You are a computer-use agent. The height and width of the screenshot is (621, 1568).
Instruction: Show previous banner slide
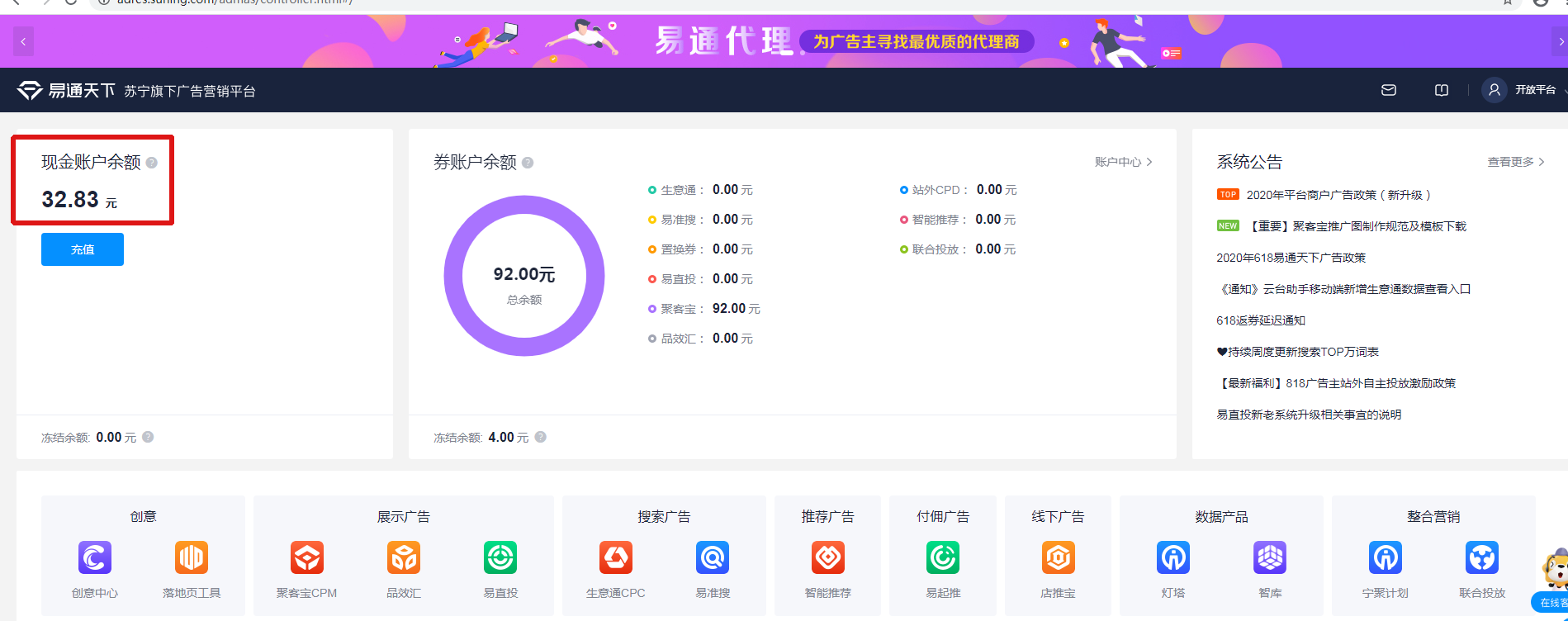click(x=23, y=41)
